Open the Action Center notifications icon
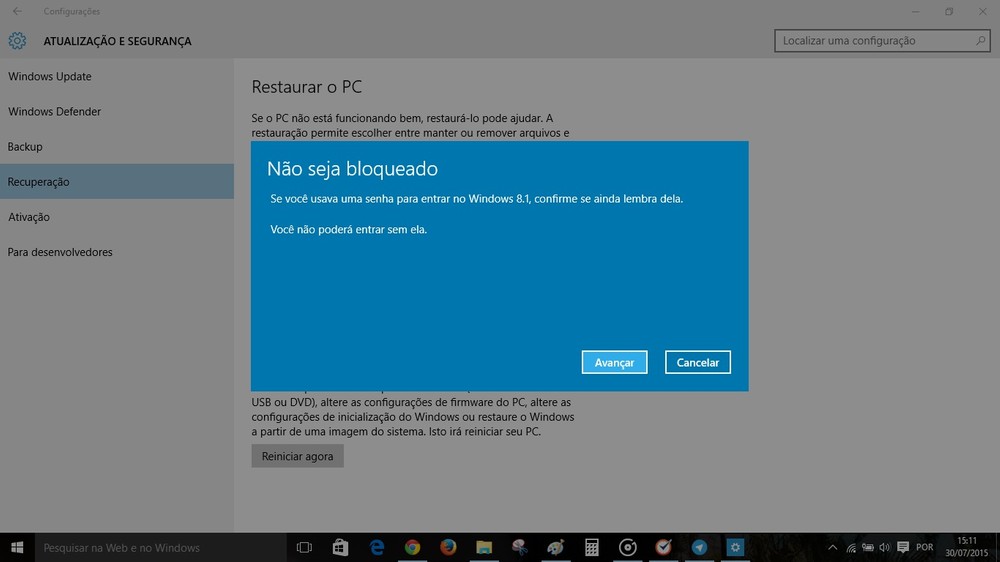The height and width of the screenshot is (562, 1000). (902, 547)
